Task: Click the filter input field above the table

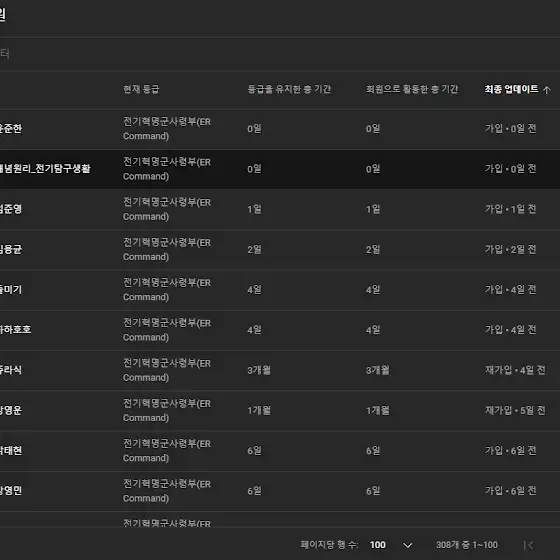Action: [x=280, y=54]
